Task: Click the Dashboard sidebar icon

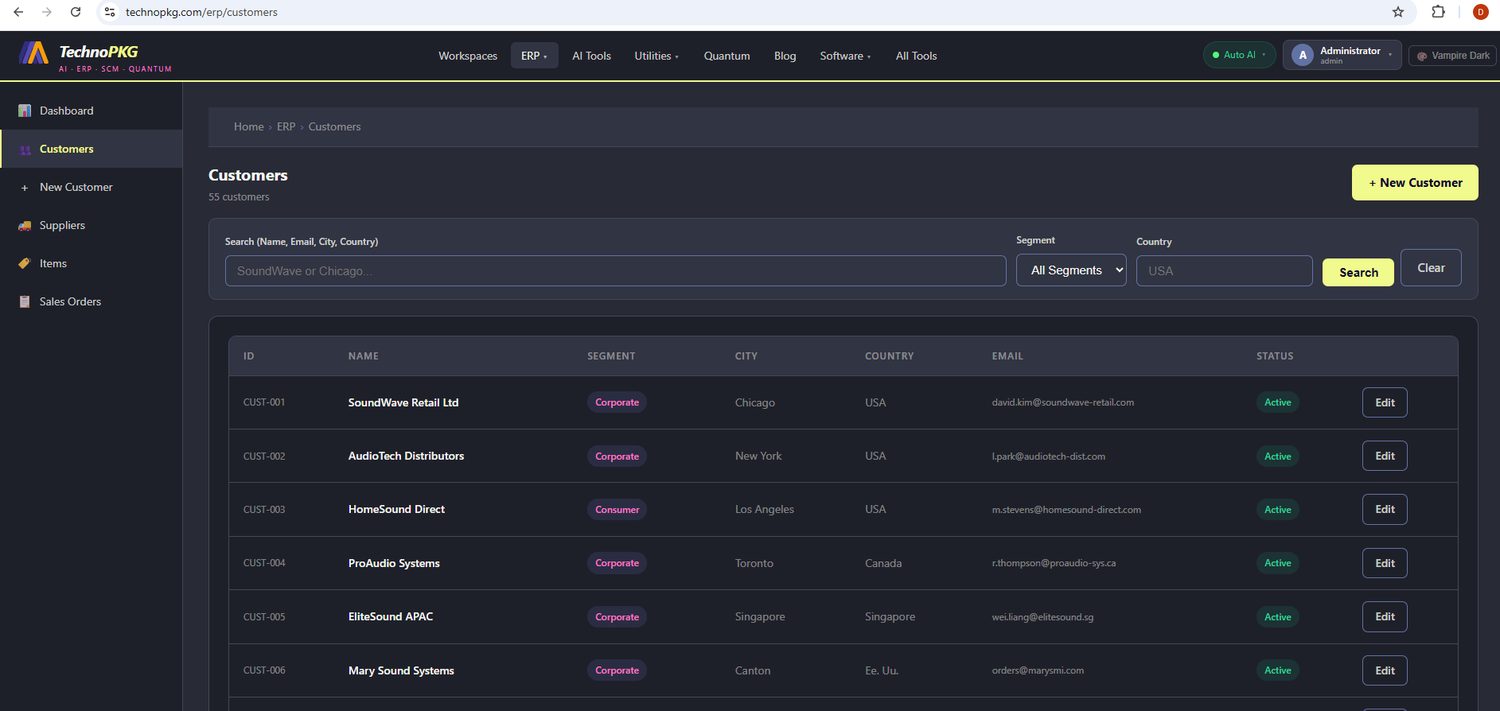Action: point(25,111)
